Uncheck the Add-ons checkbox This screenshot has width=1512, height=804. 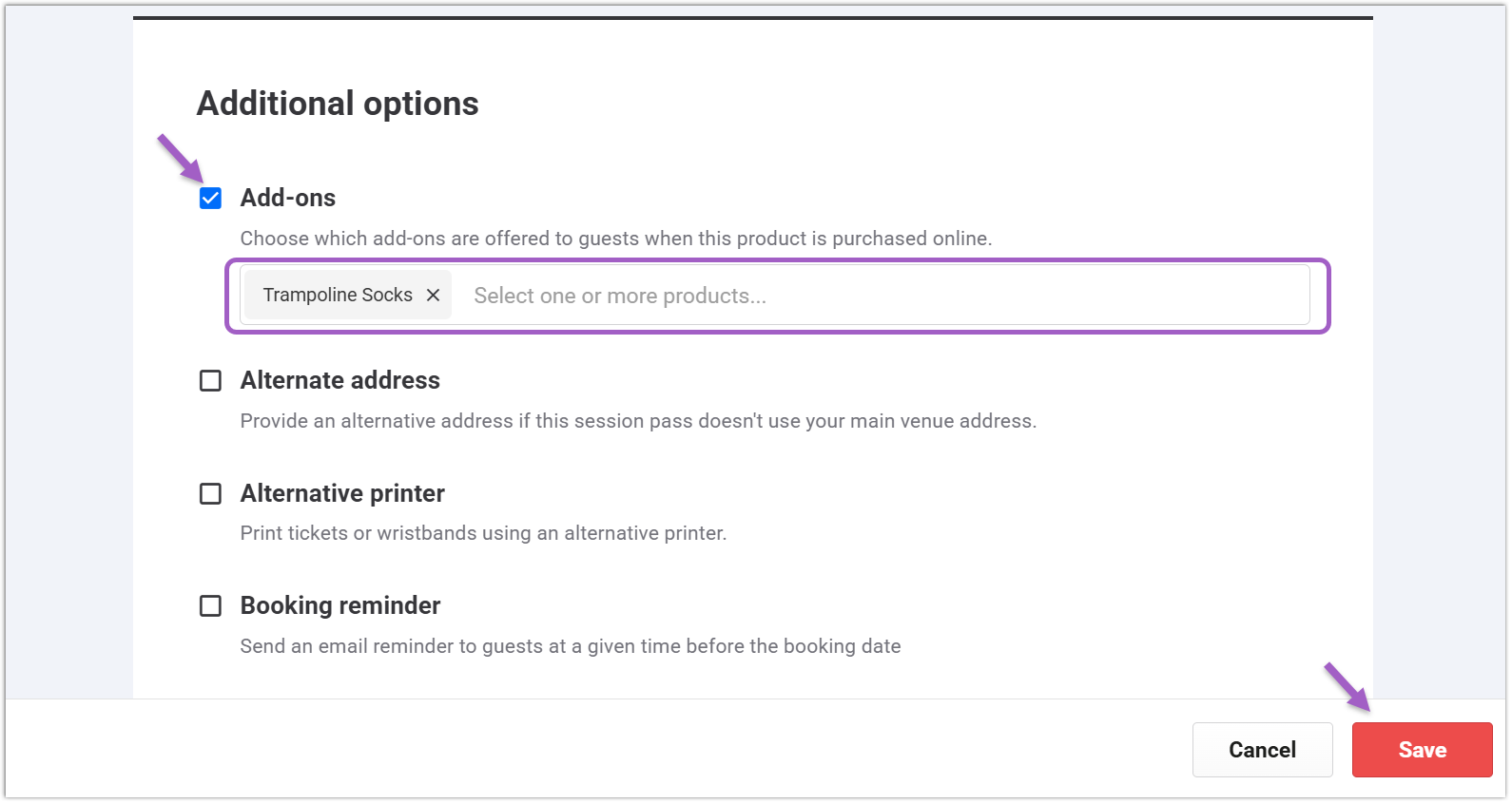[210, 199]
